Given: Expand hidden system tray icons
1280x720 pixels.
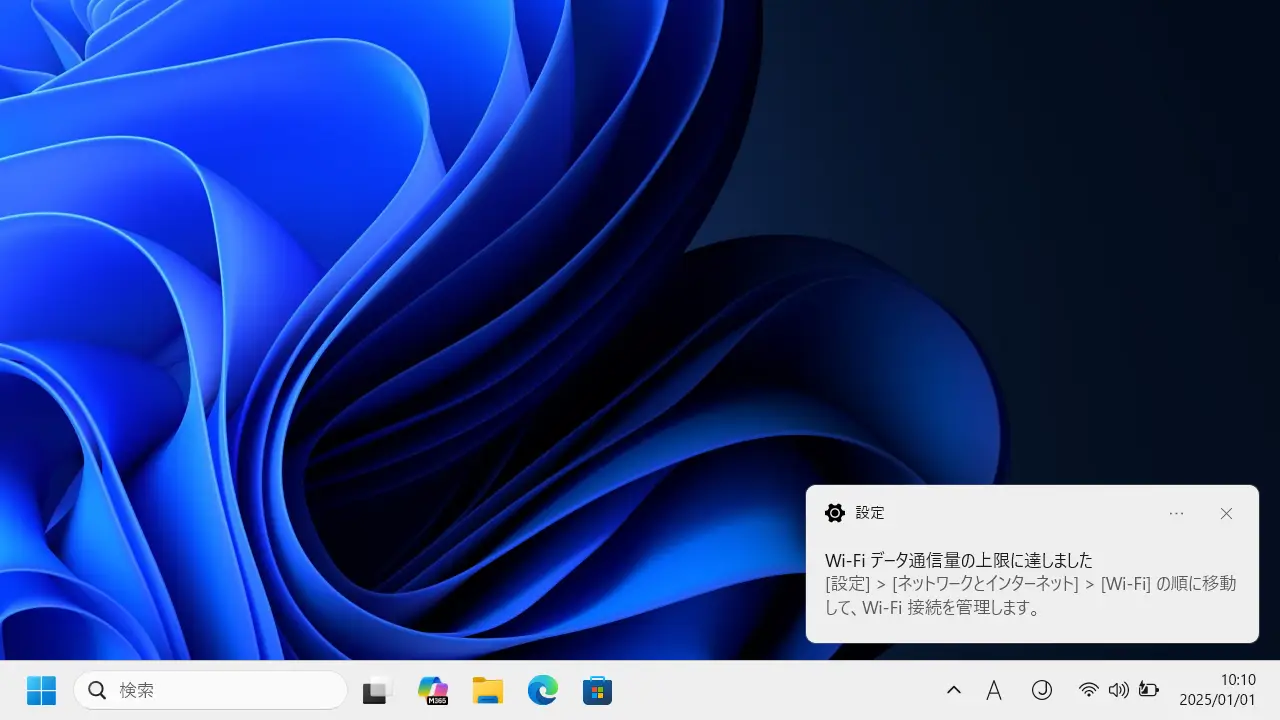Looking at the screenshot, I should point(953,689).
